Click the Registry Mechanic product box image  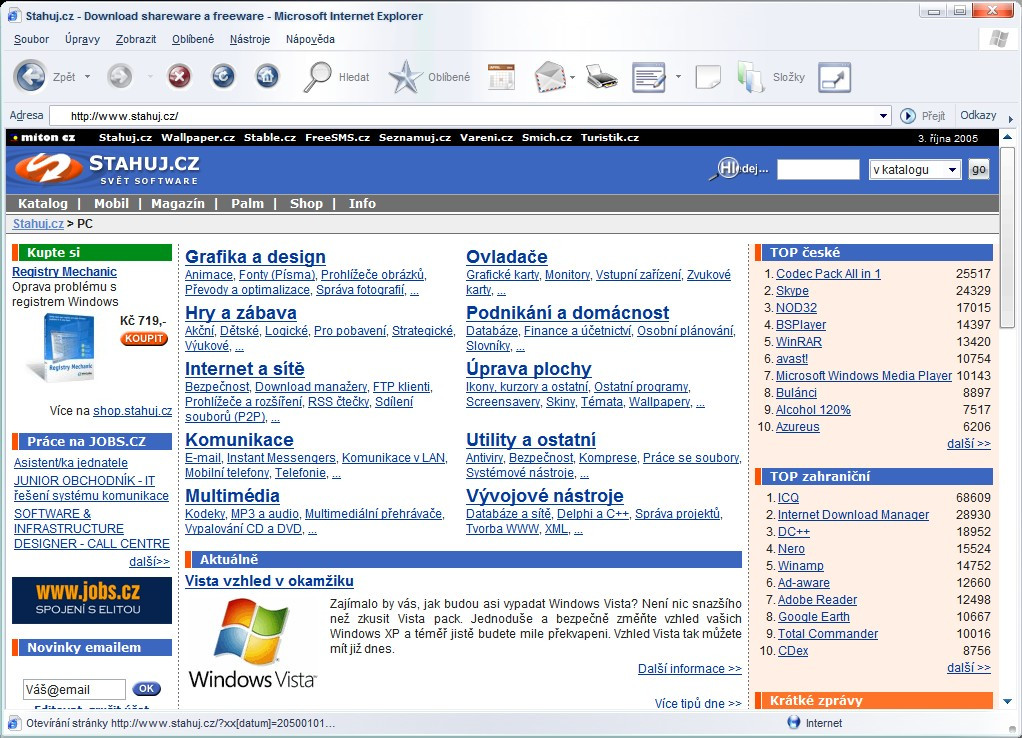click(61, 347)
